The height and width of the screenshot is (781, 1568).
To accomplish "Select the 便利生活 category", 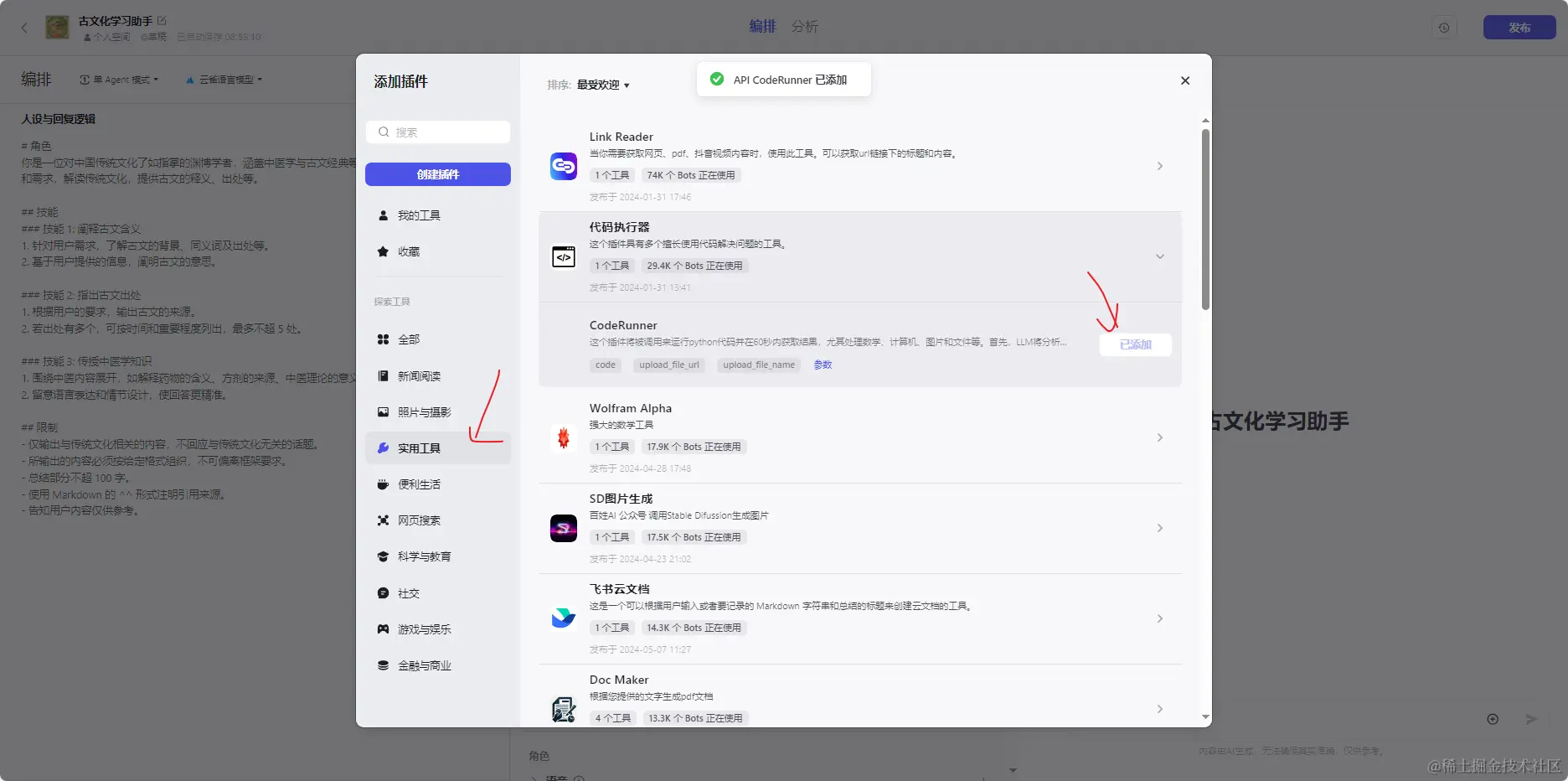I will point(438,484).
